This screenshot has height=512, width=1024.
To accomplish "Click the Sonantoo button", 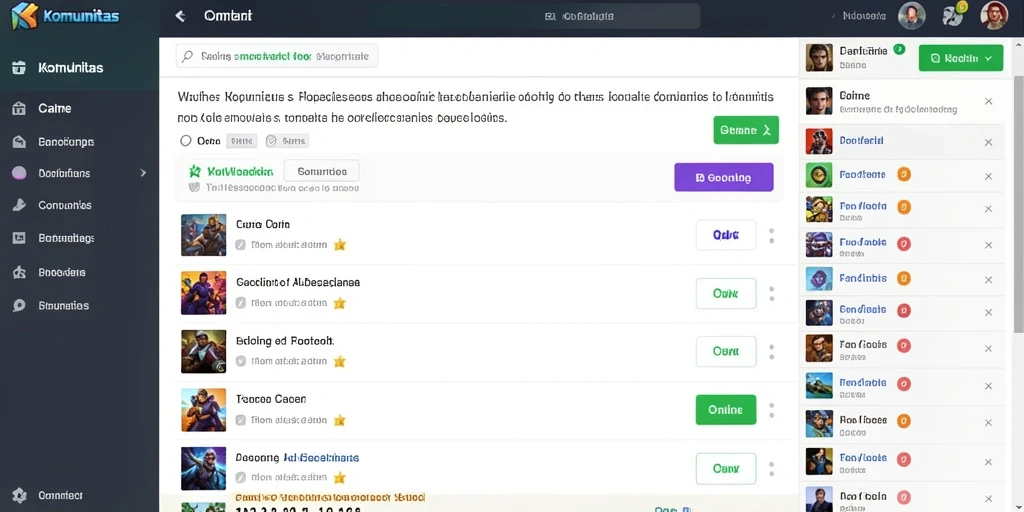I will click(321, 171).
